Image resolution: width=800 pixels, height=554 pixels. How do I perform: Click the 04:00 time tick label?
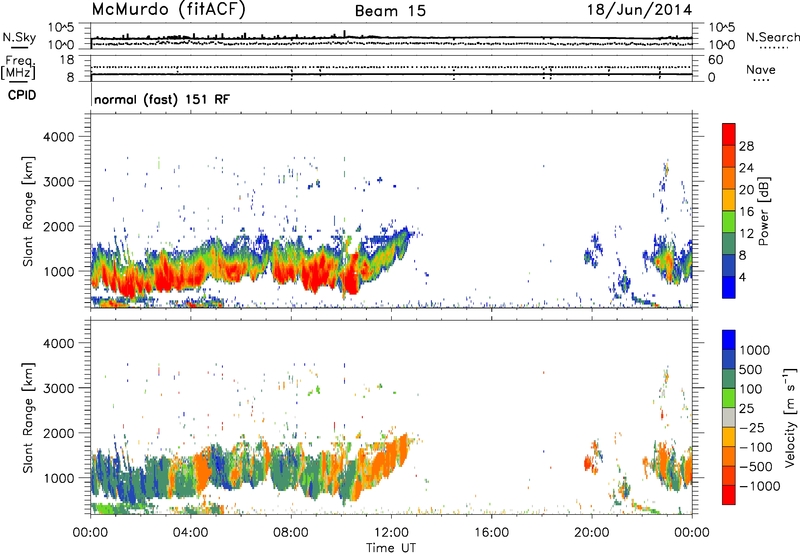coord(190,533)
